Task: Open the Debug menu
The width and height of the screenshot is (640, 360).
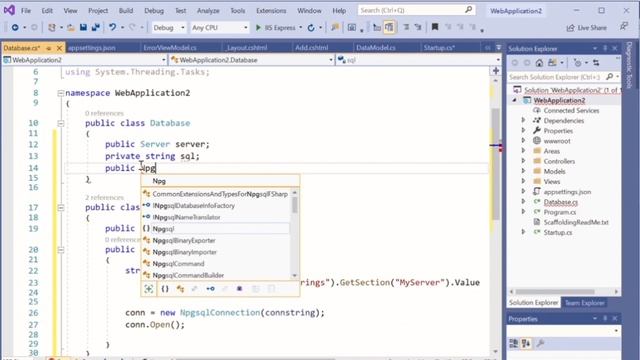Action: 154,11
